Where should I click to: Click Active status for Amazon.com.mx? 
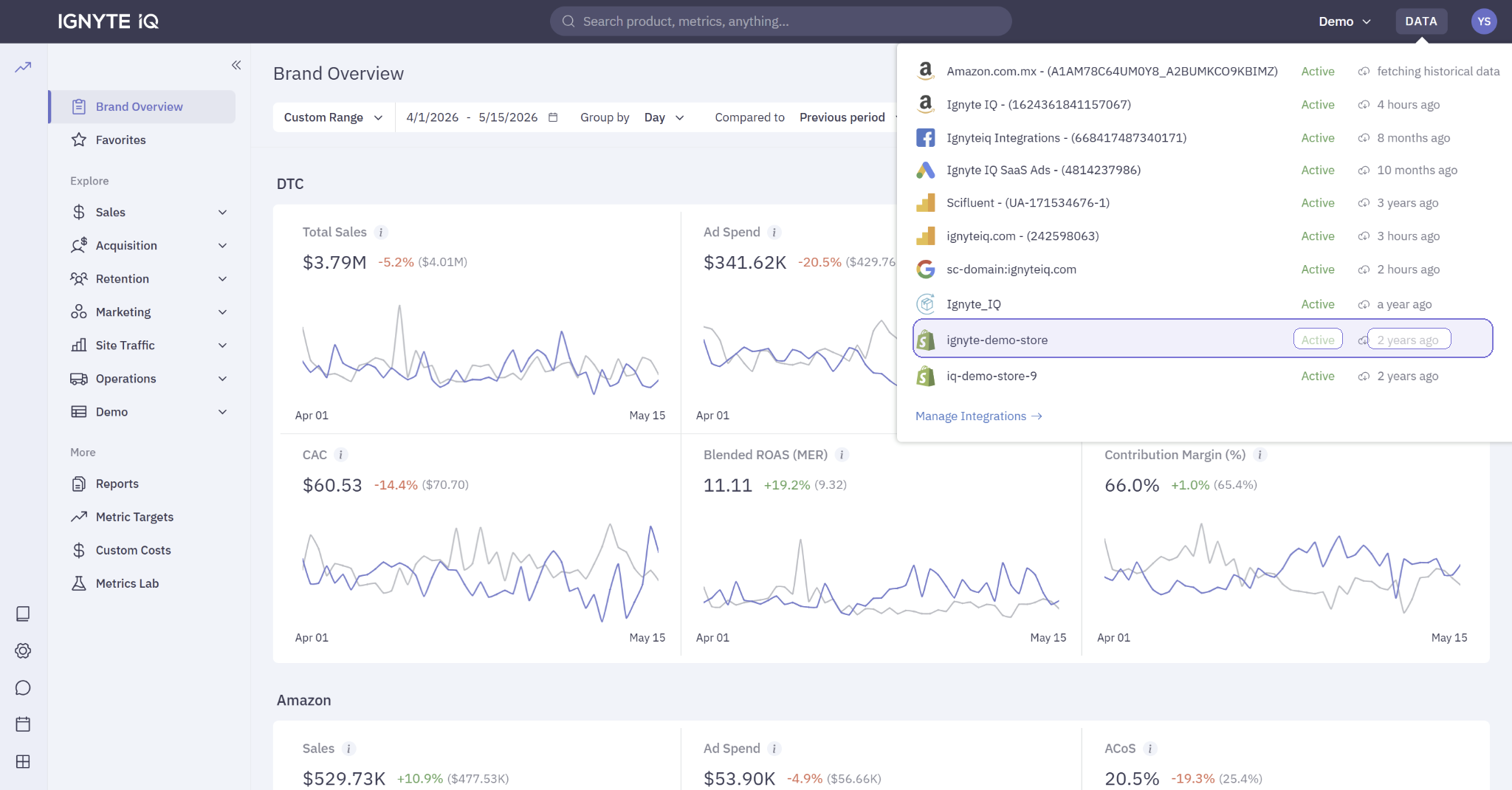[1318, 72]
